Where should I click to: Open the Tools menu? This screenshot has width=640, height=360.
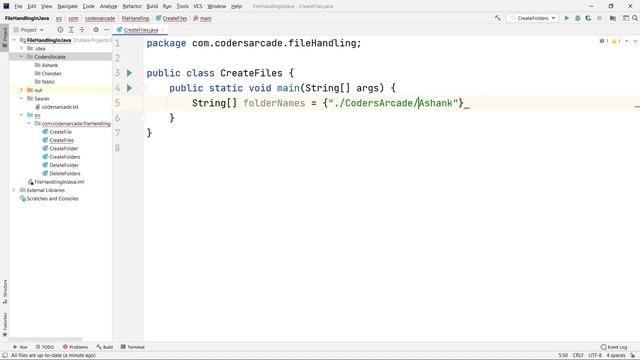click(x=182, y=6)
